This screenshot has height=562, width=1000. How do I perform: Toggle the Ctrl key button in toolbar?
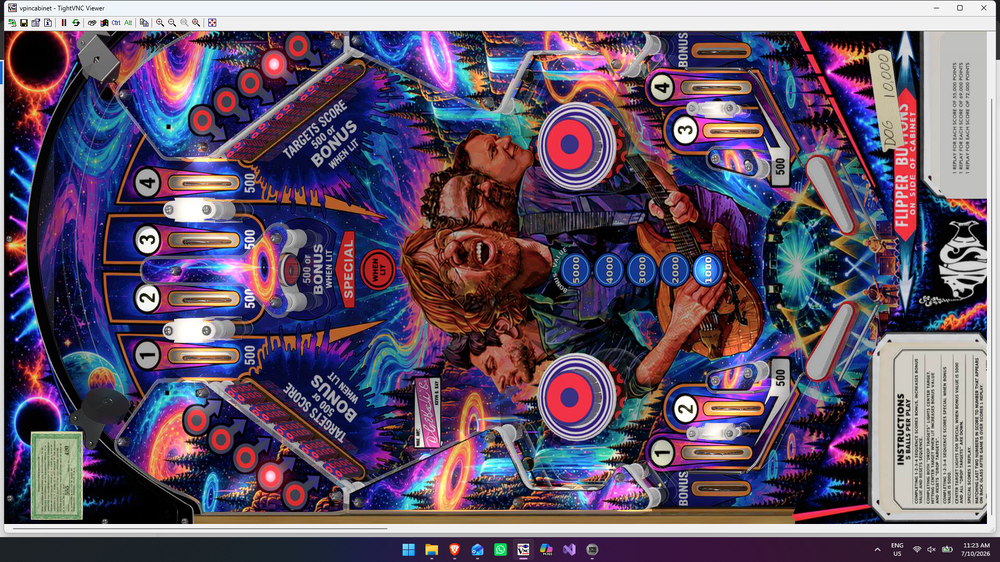(116, 22)
